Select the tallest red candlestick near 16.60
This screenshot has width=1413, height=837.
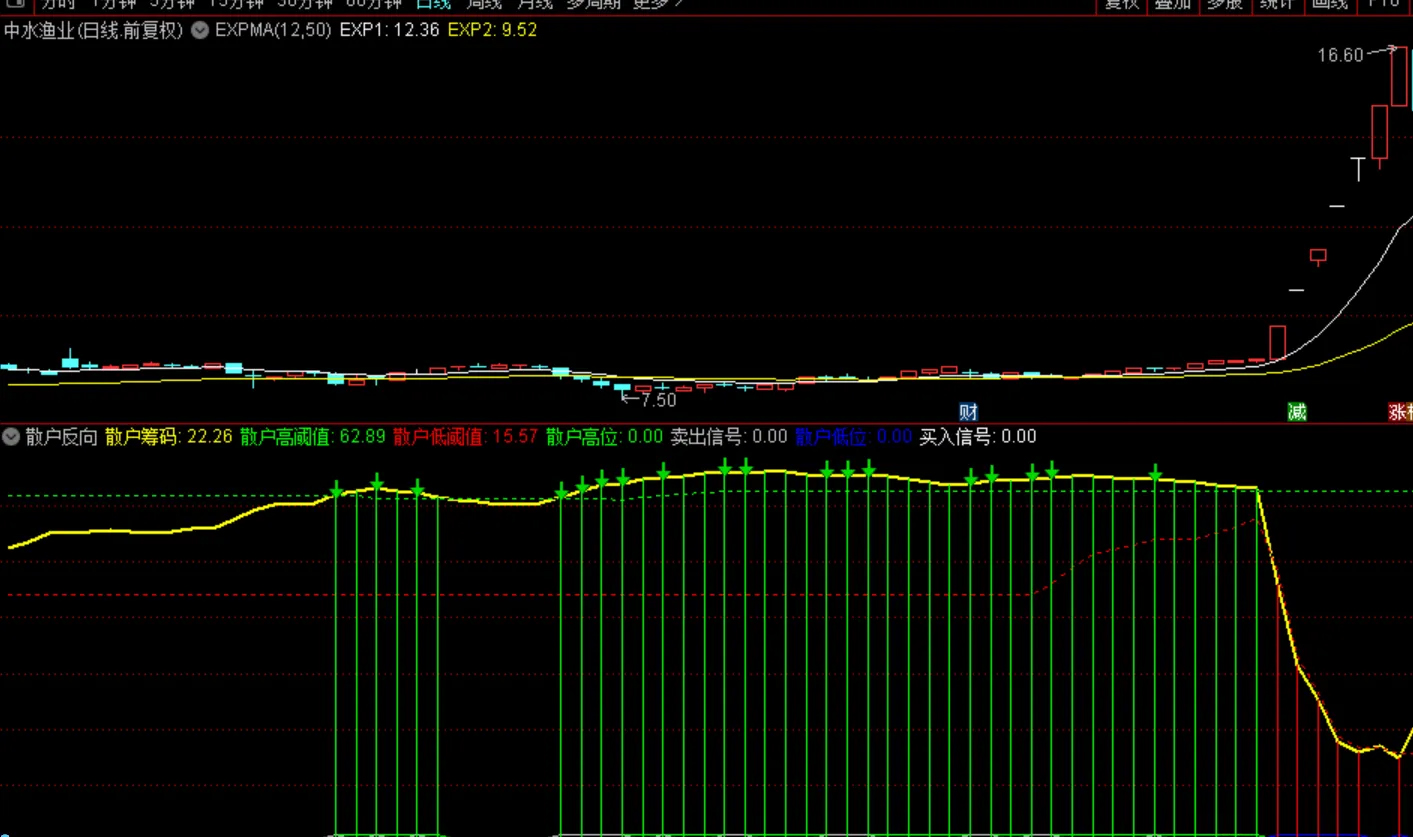click(x=1399, y=76)
